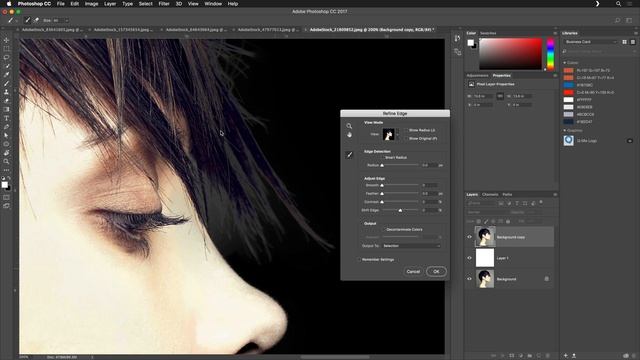Click the Radius value input field
This screenshot has width=640, height=360.
click(x=429, y=165)
